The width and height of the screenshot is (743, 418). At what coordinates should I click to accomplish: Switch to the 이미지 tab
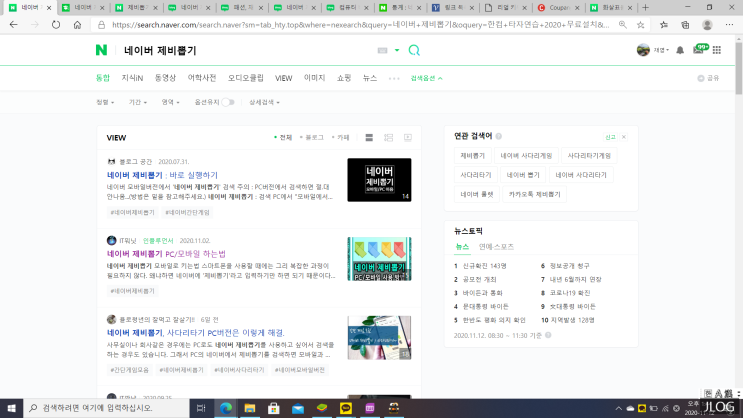click(x=315, y=78)
